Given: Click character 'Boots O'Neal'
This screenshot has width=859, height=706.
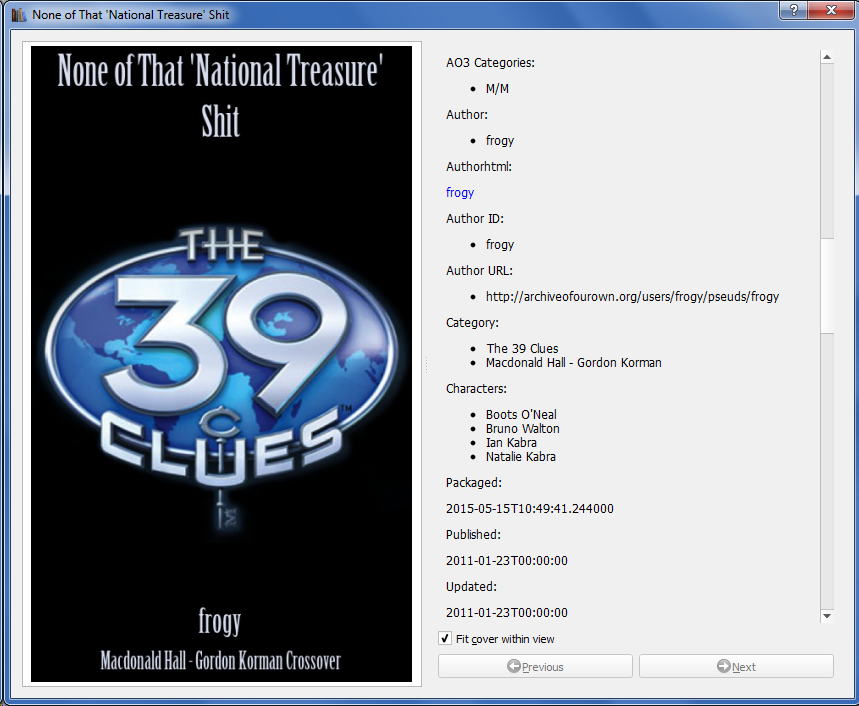Looking at the screenshot, I should 521,415.
